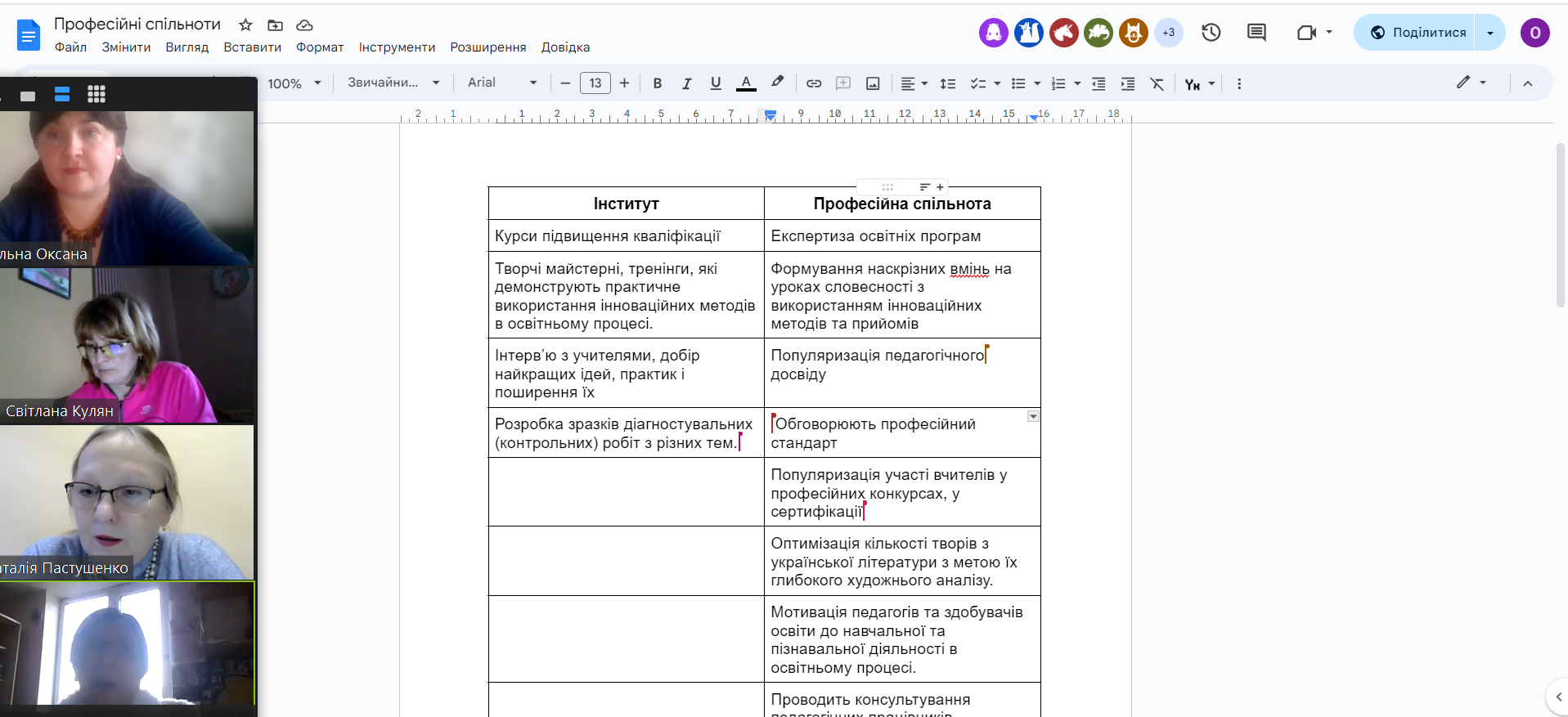Toggle bold formatting
Screen dimensions: 1568x717
pyautogui.click(x=657, y=83)
